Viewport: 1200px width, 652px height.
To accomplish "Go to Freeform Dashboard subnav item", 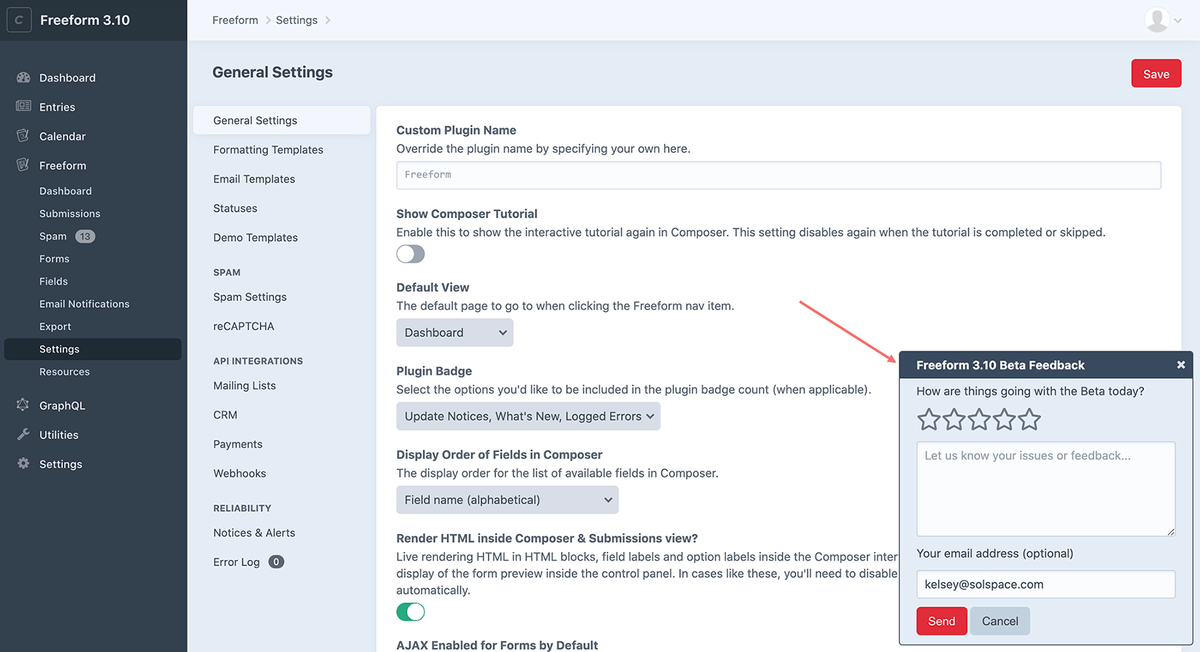I will (66, 191).
